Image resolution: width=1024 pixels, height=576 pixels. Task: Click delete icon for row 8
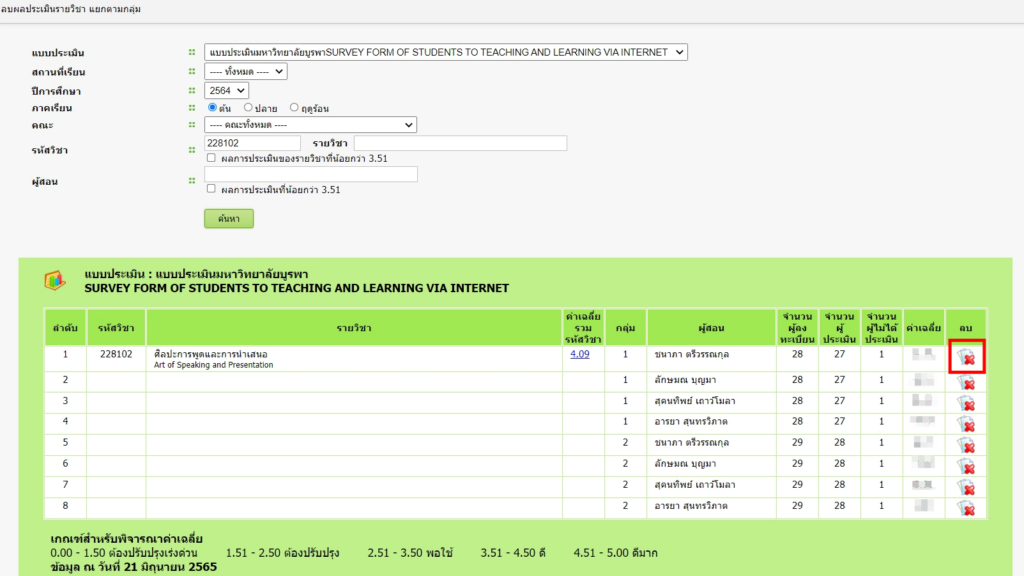pos(966,508)
